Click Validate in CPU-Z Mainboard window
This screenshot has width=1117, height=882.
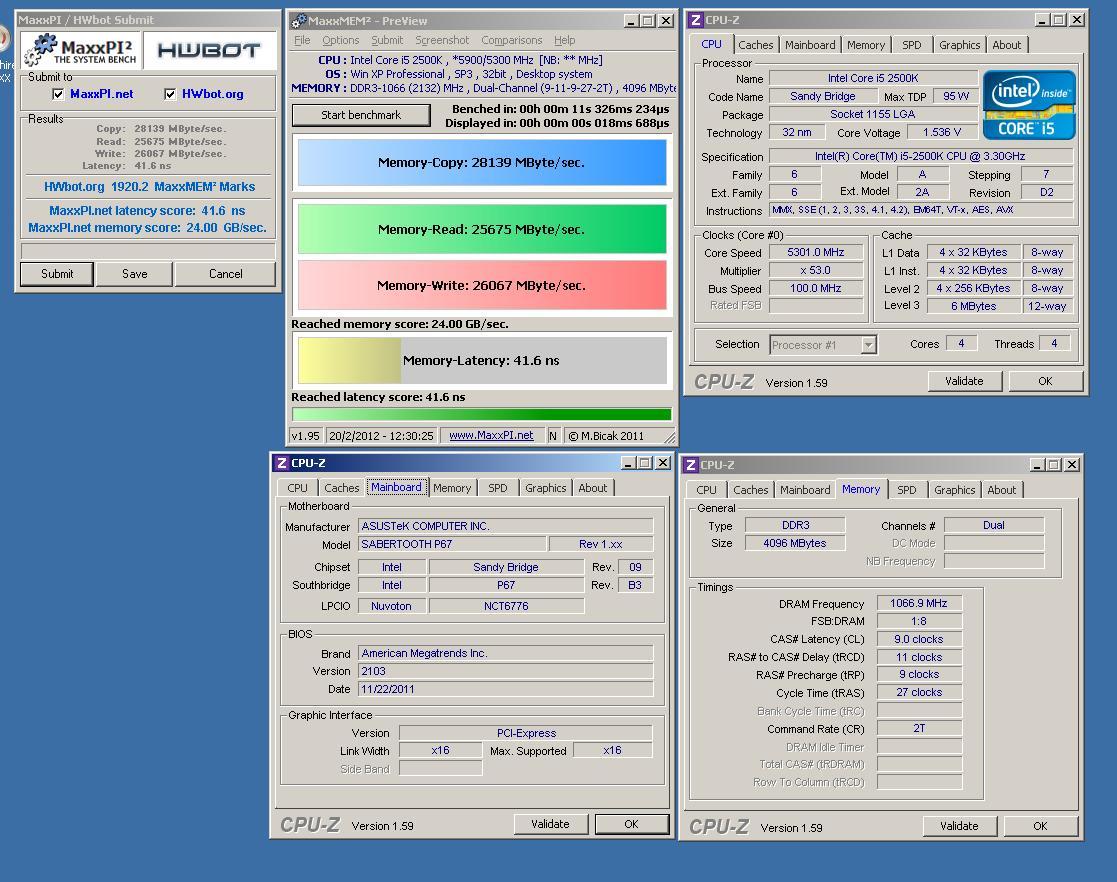point(550,824)
